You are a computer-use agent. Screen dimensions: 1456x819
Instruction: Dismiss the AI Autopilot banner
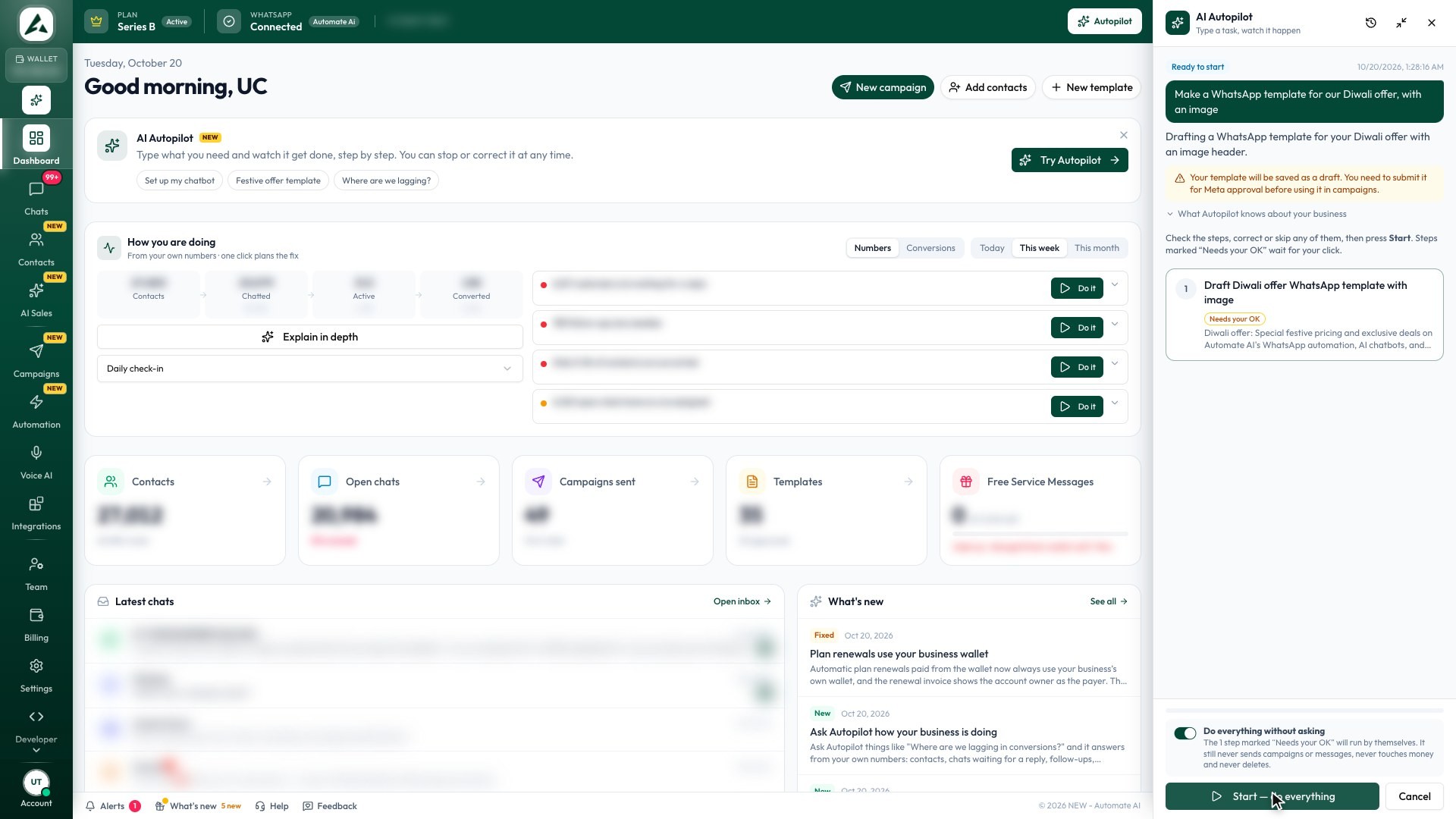pos(1124,135)
